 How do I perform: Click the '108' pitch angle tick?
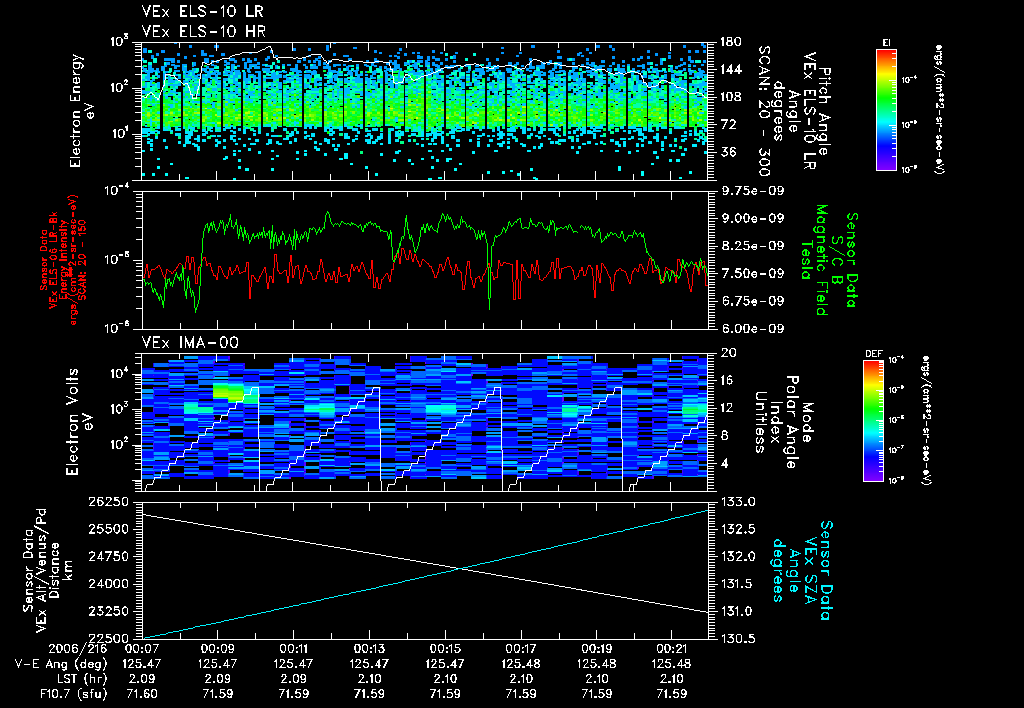[x=730, y=97]
